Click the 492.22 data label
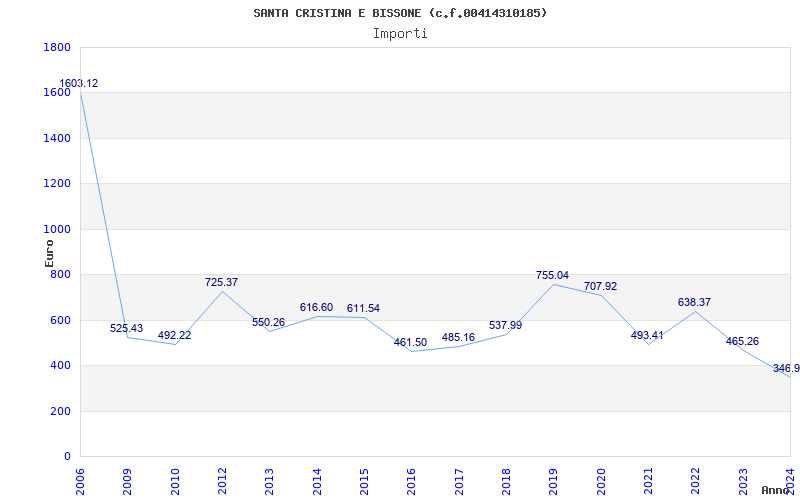Viewport: 800px width, 500px height. coord(174,335)
